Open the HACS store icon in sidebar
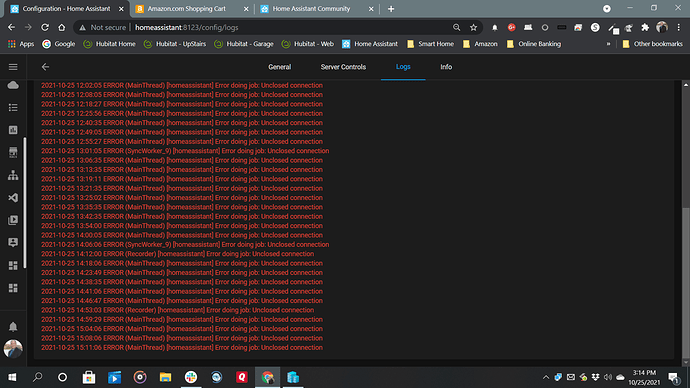This screenshot has width=690, height=388. click(x=13, y=152)
